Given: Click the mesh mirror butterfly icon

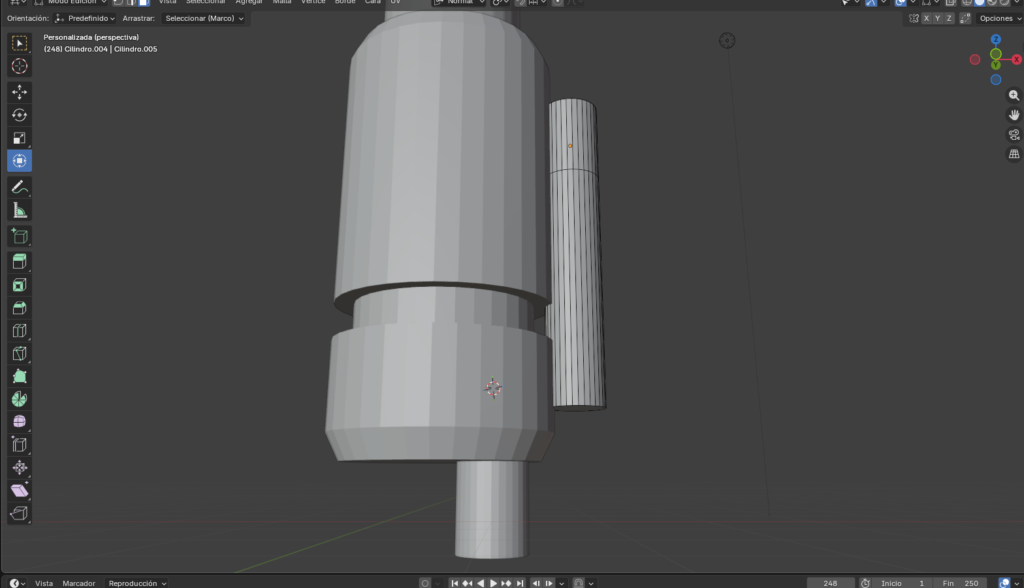Looking at the screenshot, I should tap(914, 18).
